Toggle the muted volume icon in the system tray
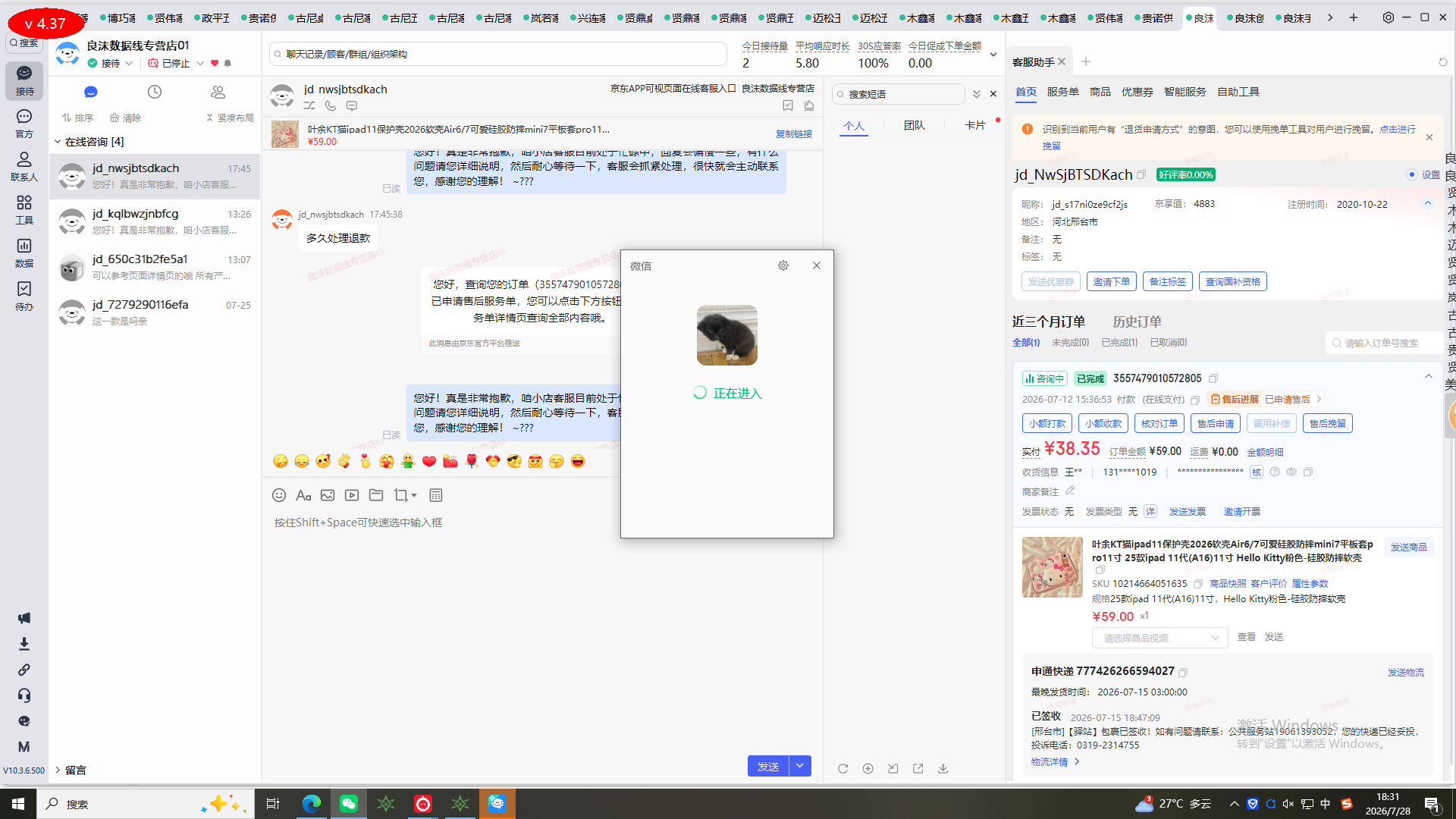Image resolution: width=1456 pixels, height=819 pixels. (1288, 804)
